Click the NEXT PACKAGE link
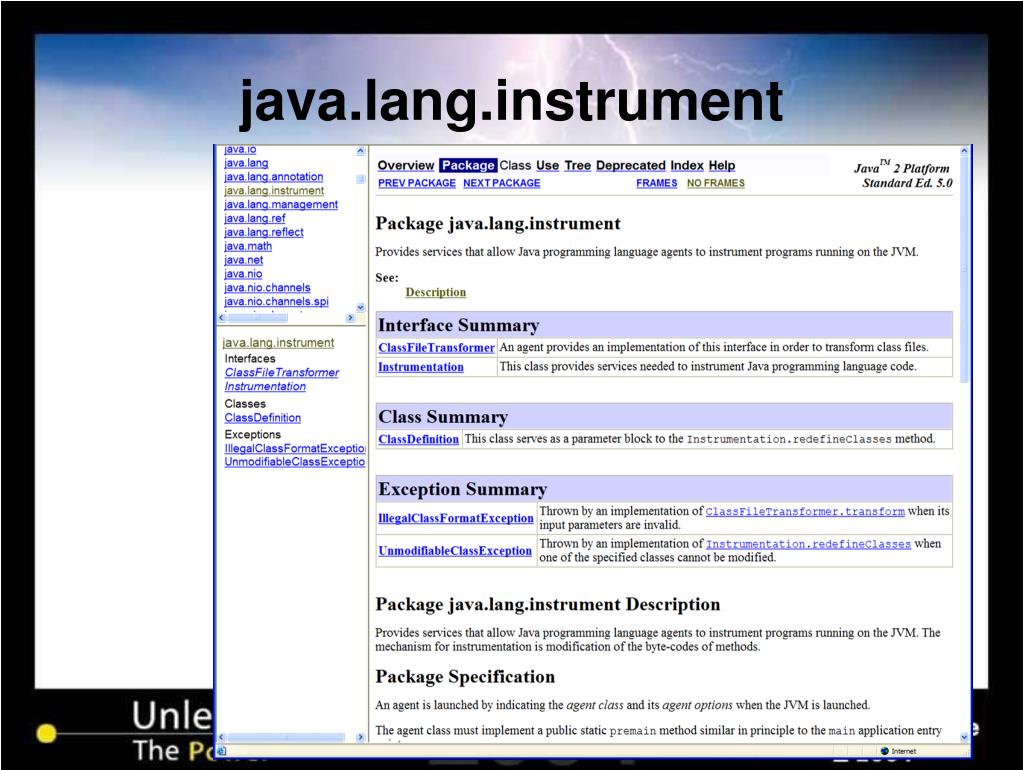 [x=500, y=182]
